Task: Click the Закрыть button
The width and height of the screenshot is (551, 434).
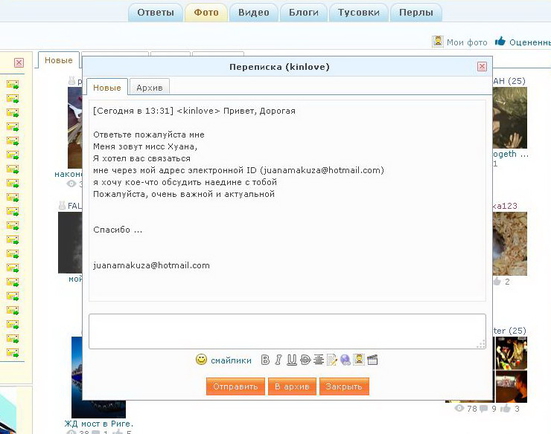Action: pos(344,387)
